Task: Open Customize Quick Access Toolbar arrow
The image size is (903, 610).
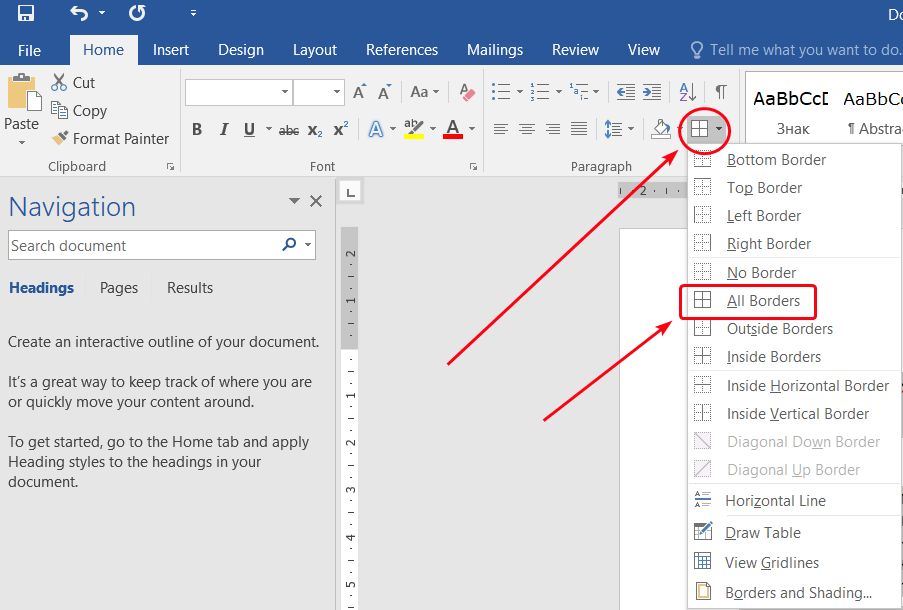Action: pyautogui.click(x=193, y=13)
